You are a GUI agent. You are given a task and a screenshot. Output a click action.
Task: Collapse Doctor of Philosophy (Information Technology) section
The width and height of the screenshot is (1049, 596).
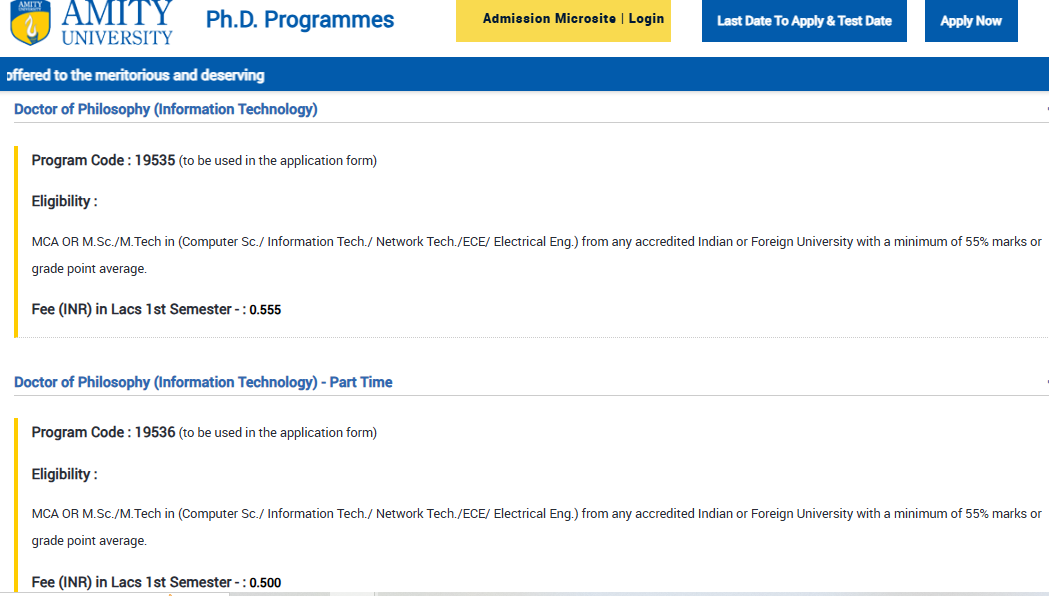click(x=166, y=109)
